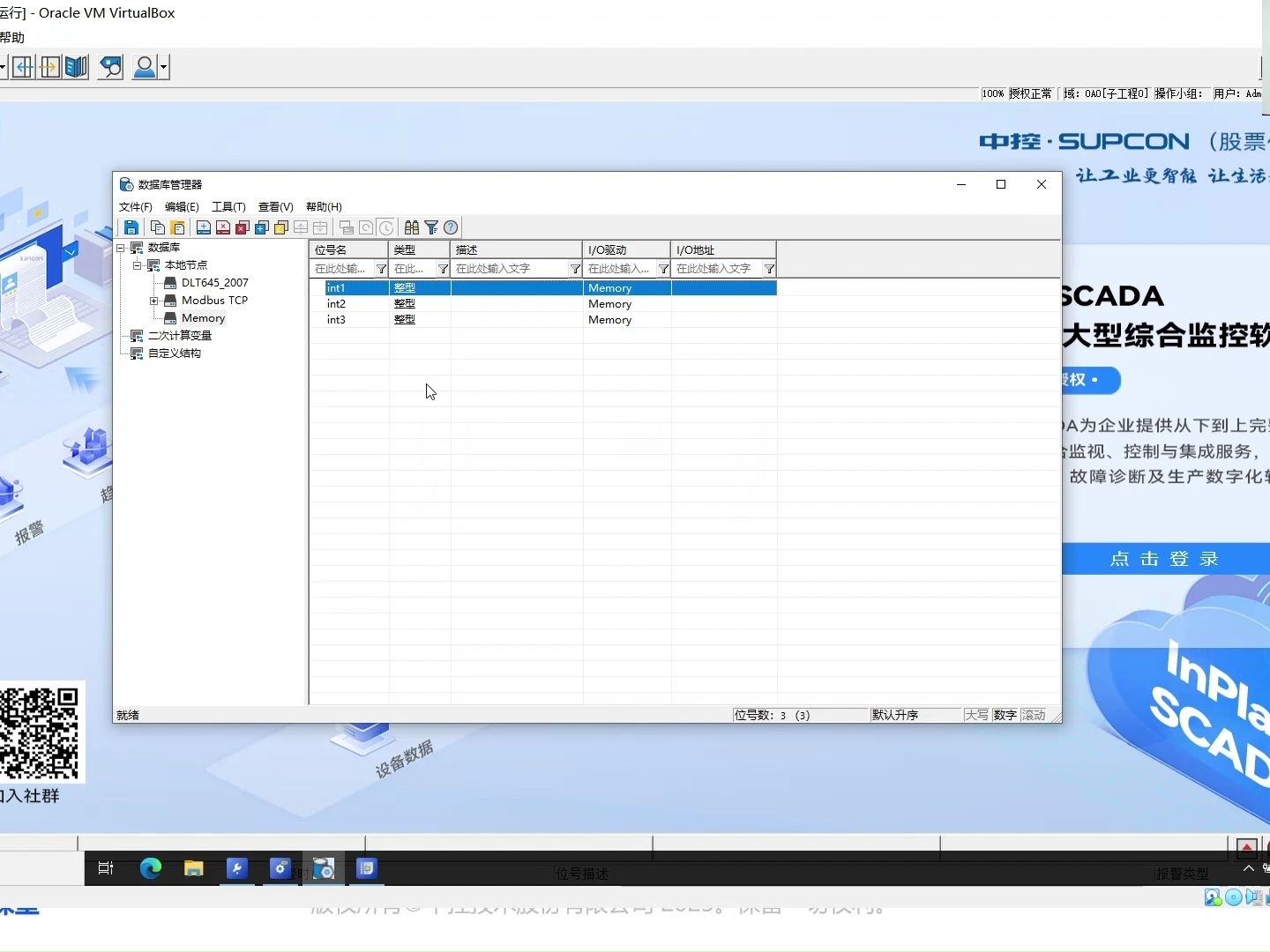Click the 位号名 filter text input
The height and width of the screenshot is (952, 1270).
(342, 269)
